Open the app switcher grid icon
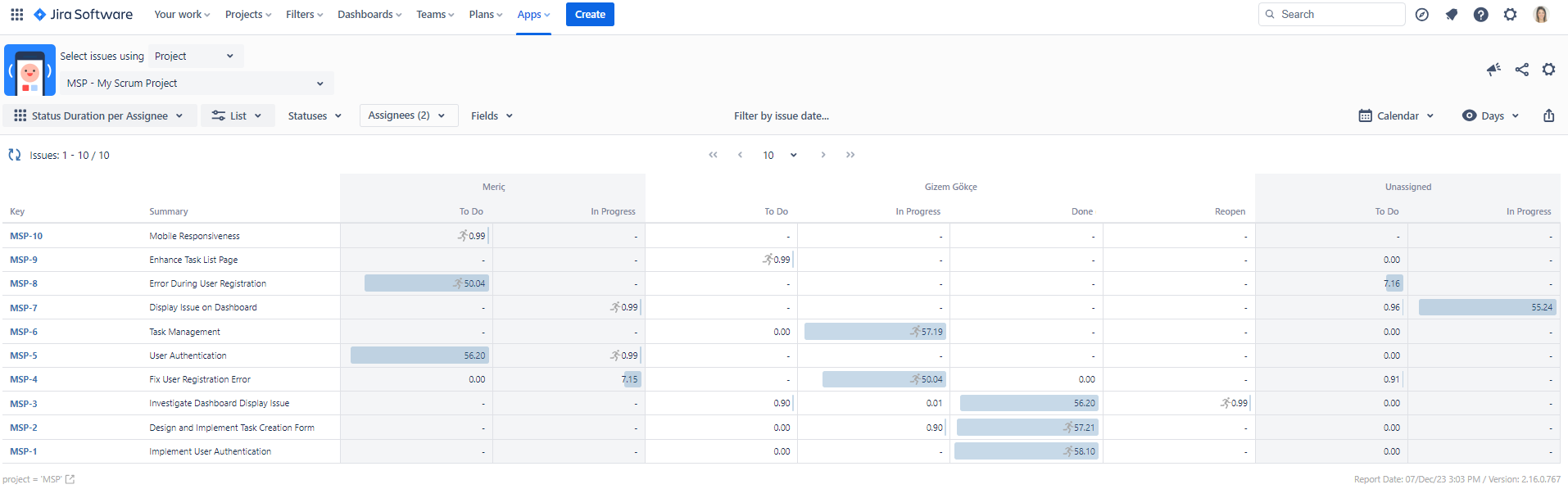Screen dimensions: 1568x489 tap(16, 15)
